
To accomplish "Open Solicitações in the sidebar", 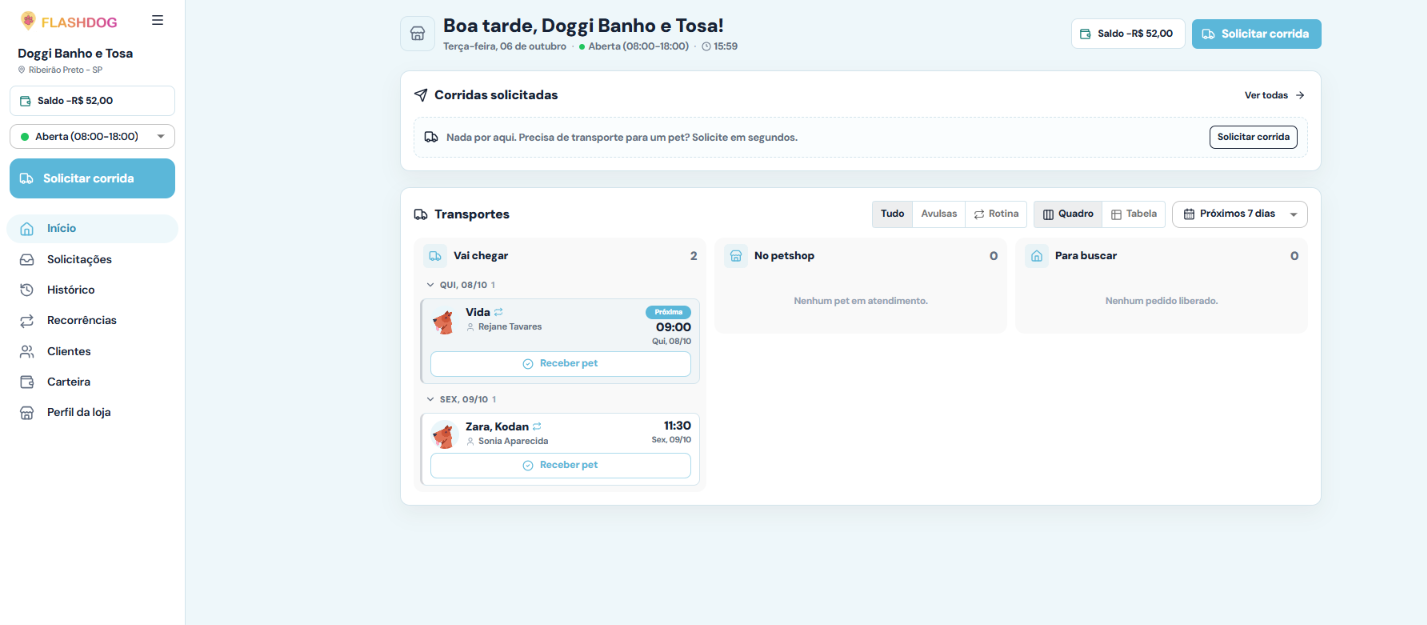I will [92, 259].
